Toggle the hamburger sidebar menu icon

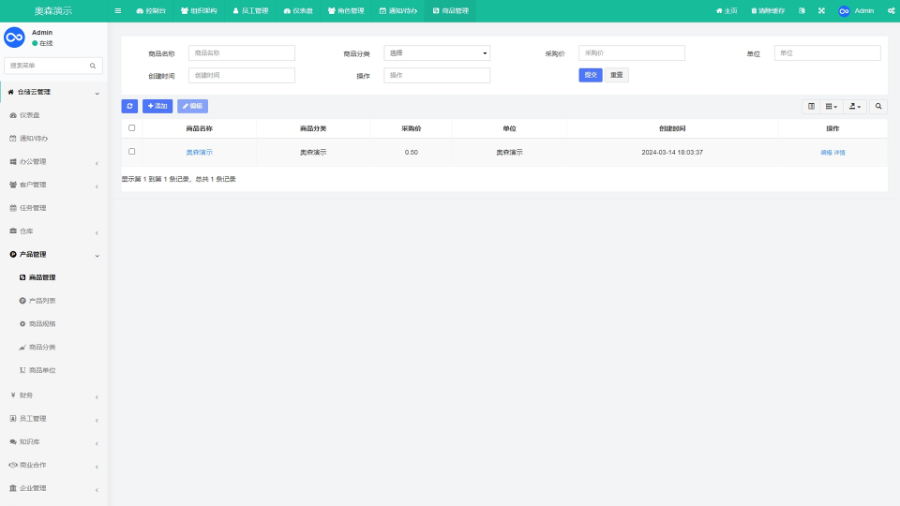click(x=118, y=11)
